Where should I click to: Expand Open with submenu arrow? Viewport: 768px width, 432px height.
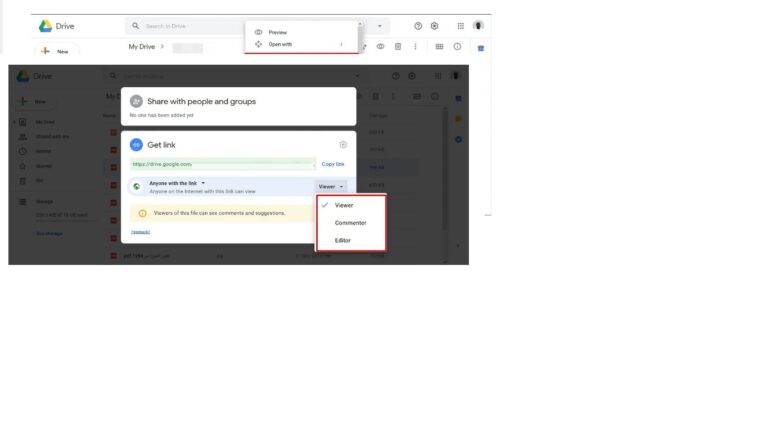341,44
